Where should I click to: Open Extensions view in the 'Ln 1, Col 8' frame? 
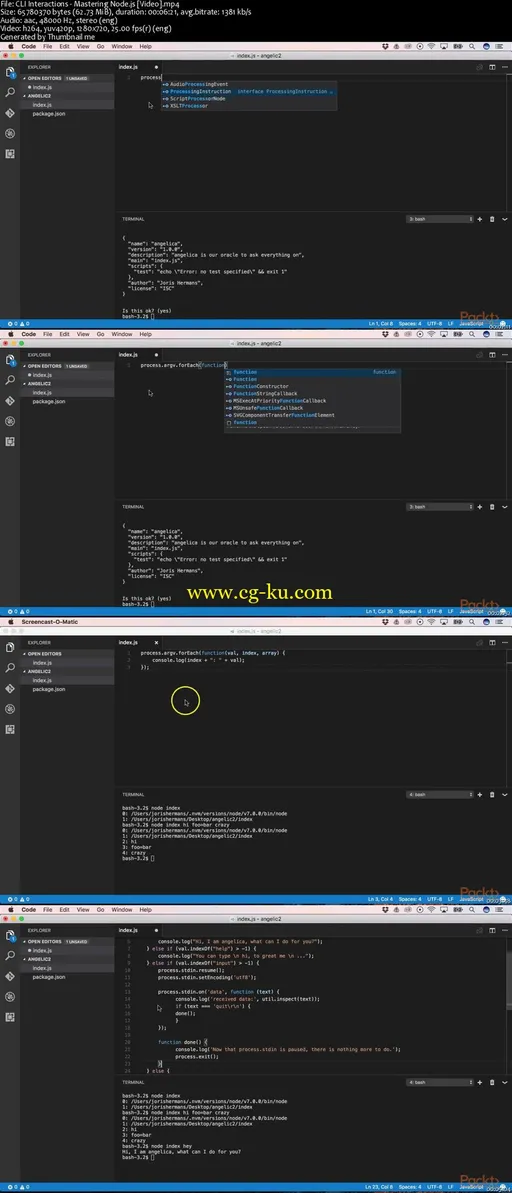pos(10,154)
